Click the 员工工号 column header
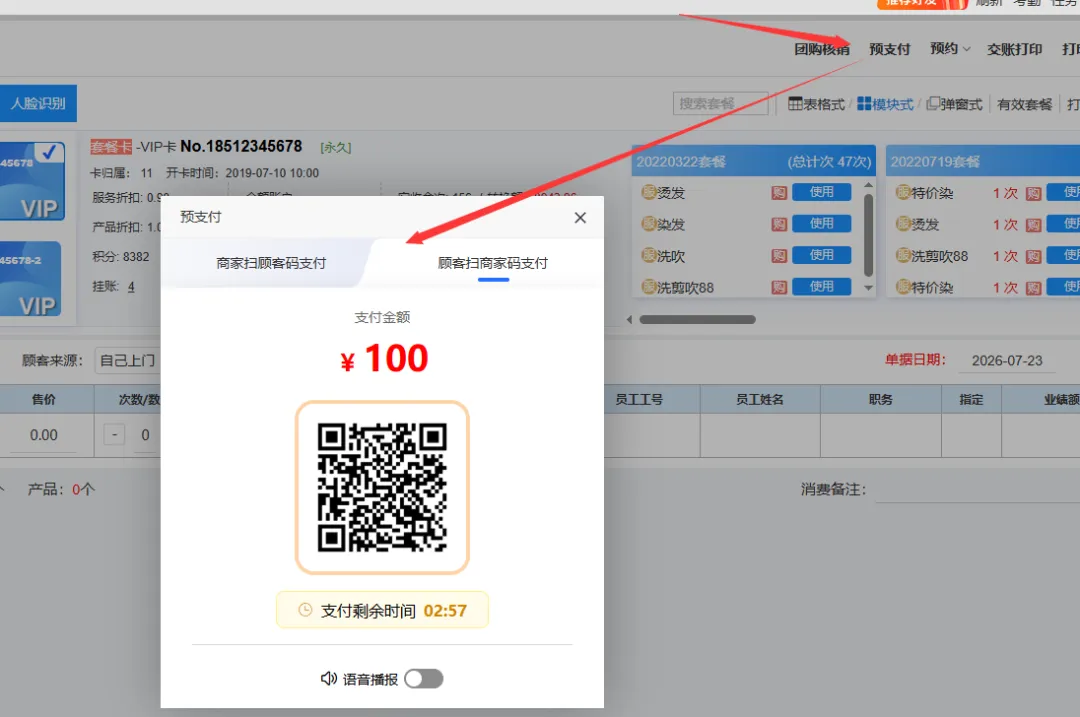This screenshot has width=1080, height=717. [639, 399]
